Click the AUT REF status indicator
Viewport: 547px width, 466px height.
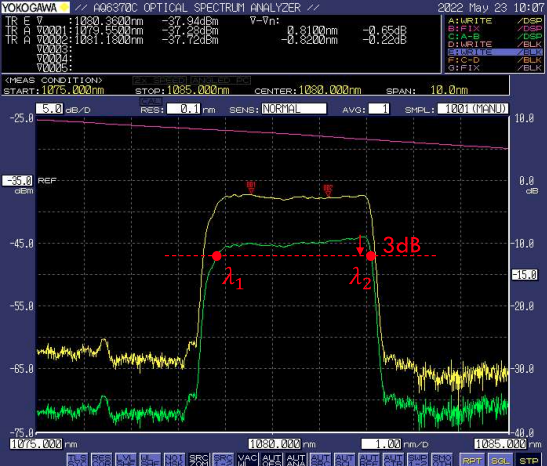coord(368,459)
